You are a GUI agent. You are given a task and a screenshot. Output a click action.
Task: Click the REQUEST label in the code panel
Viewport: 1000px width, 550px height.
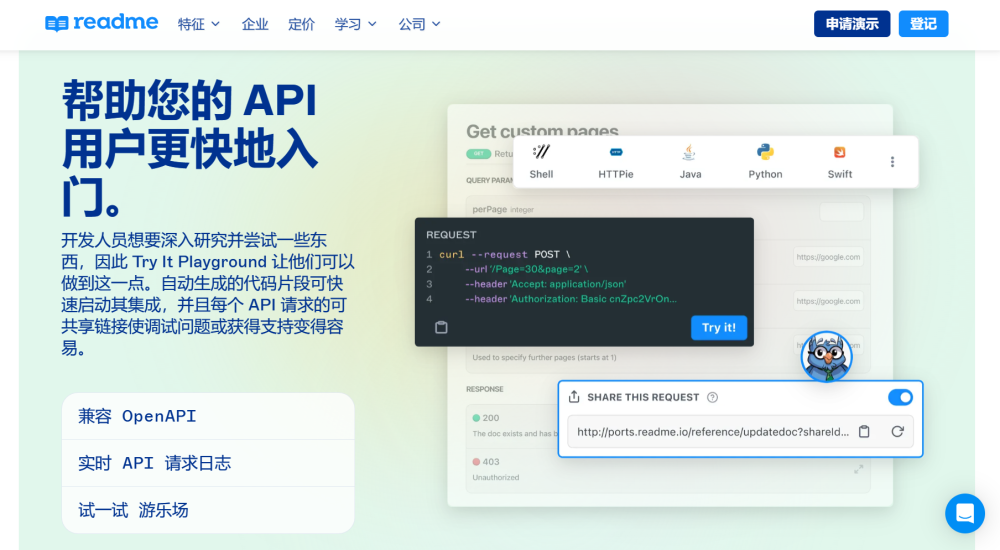pos(451,235)
